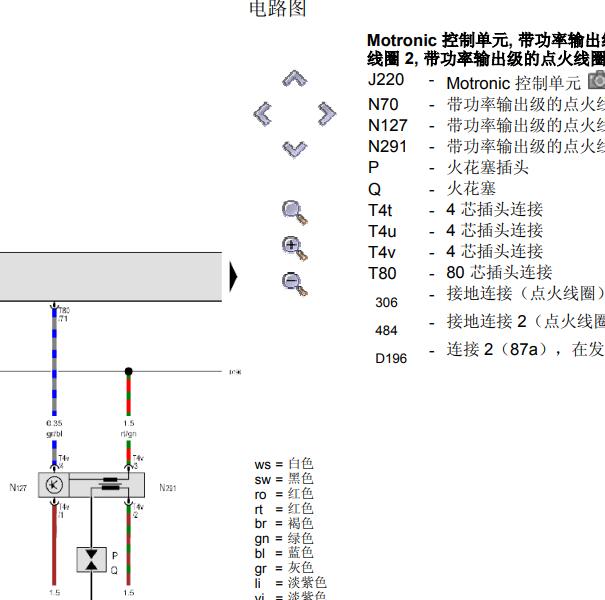Screen dimensions: 605x600
Task: Select legend entry T80
Action: pyautogui.click(x=382, y=273)
